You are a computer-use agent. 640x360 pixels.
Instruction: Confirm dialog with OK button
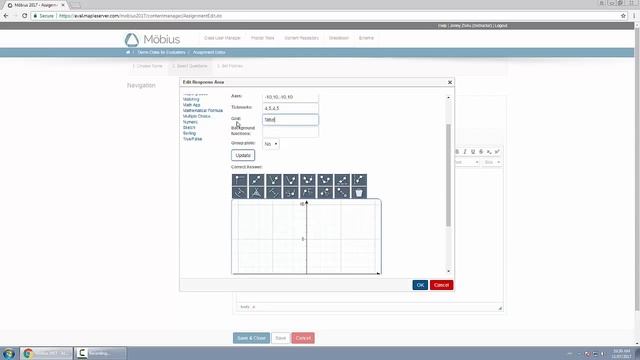point(420,285)
